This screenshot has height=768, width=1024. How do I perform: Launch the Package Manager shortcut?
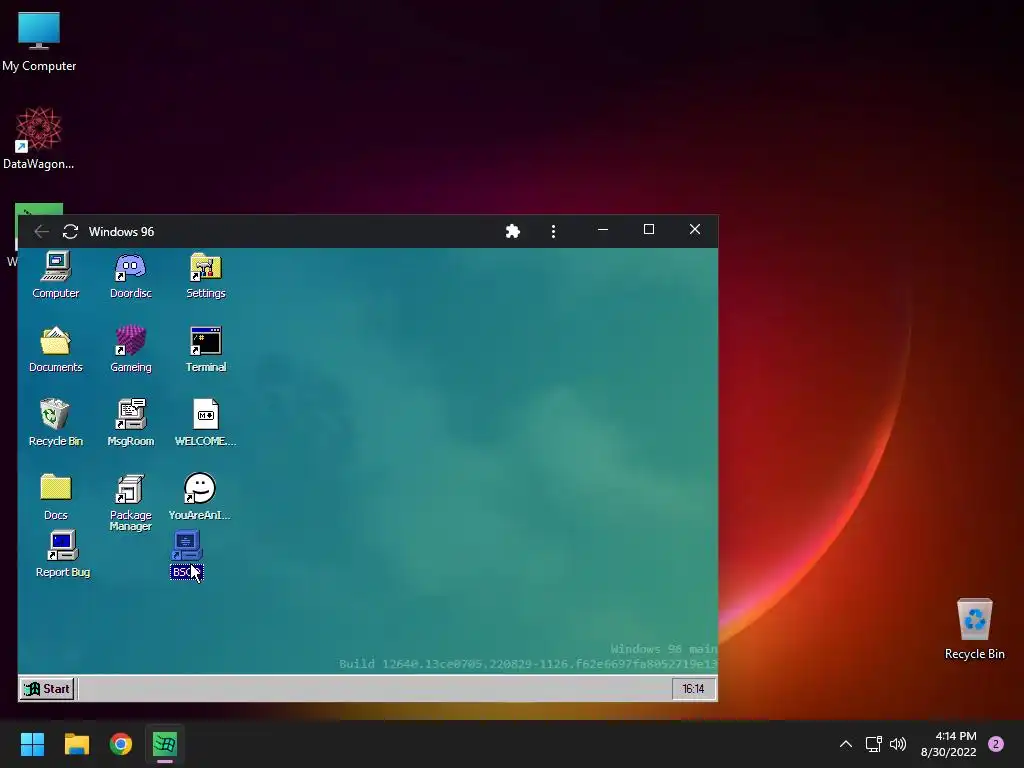[x=131, y=502]
